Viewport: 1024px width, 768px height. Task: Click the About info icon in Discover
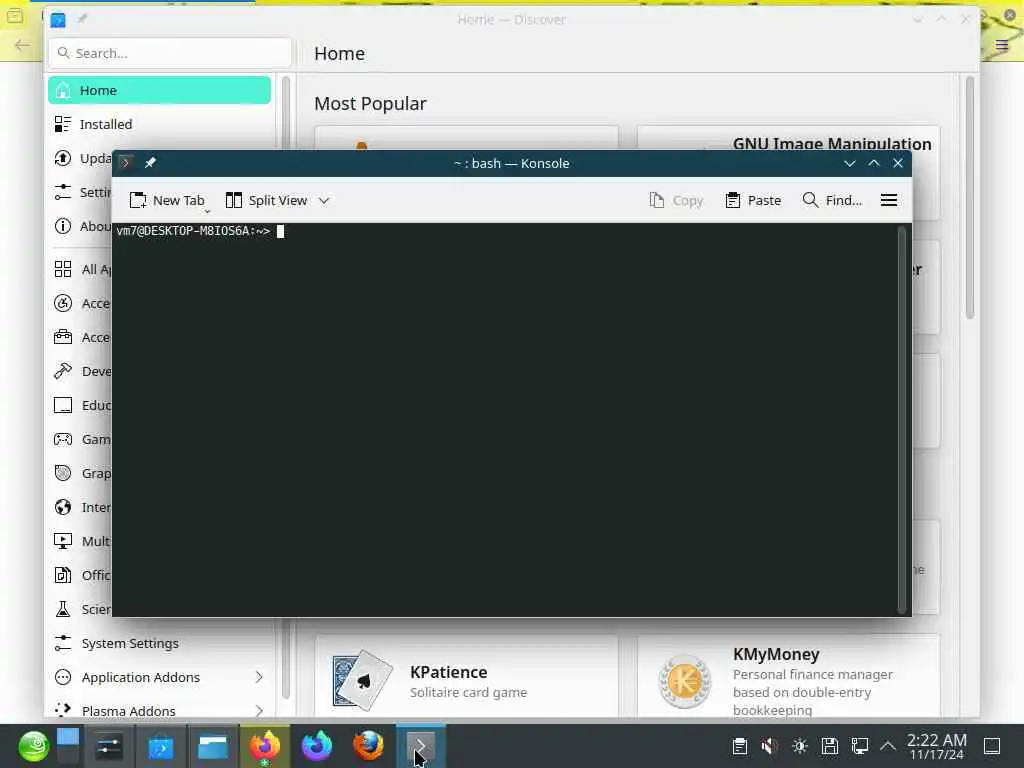click(63, 226)
